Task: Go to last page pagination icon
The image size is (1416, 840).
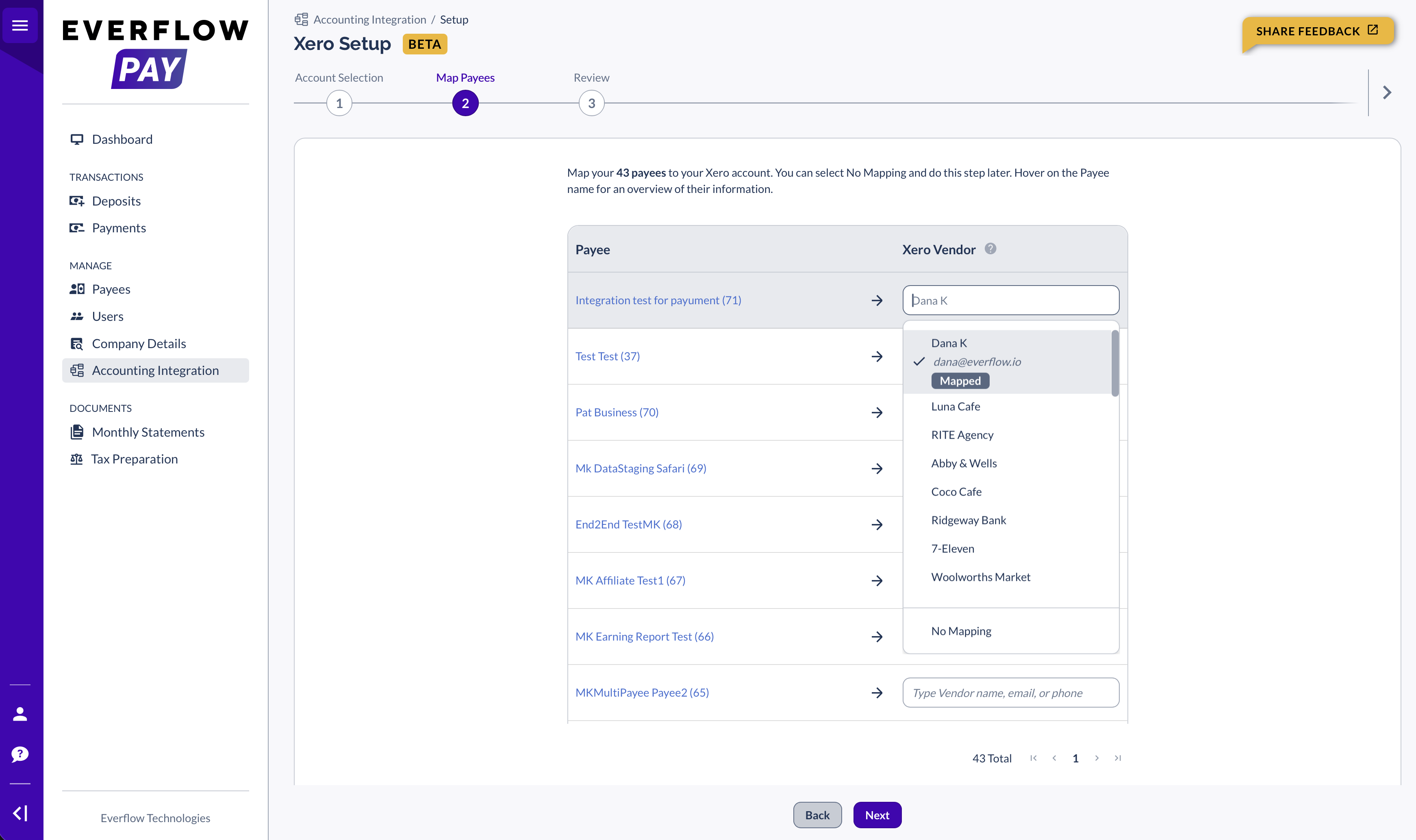Action: [x=1118, y=758]
